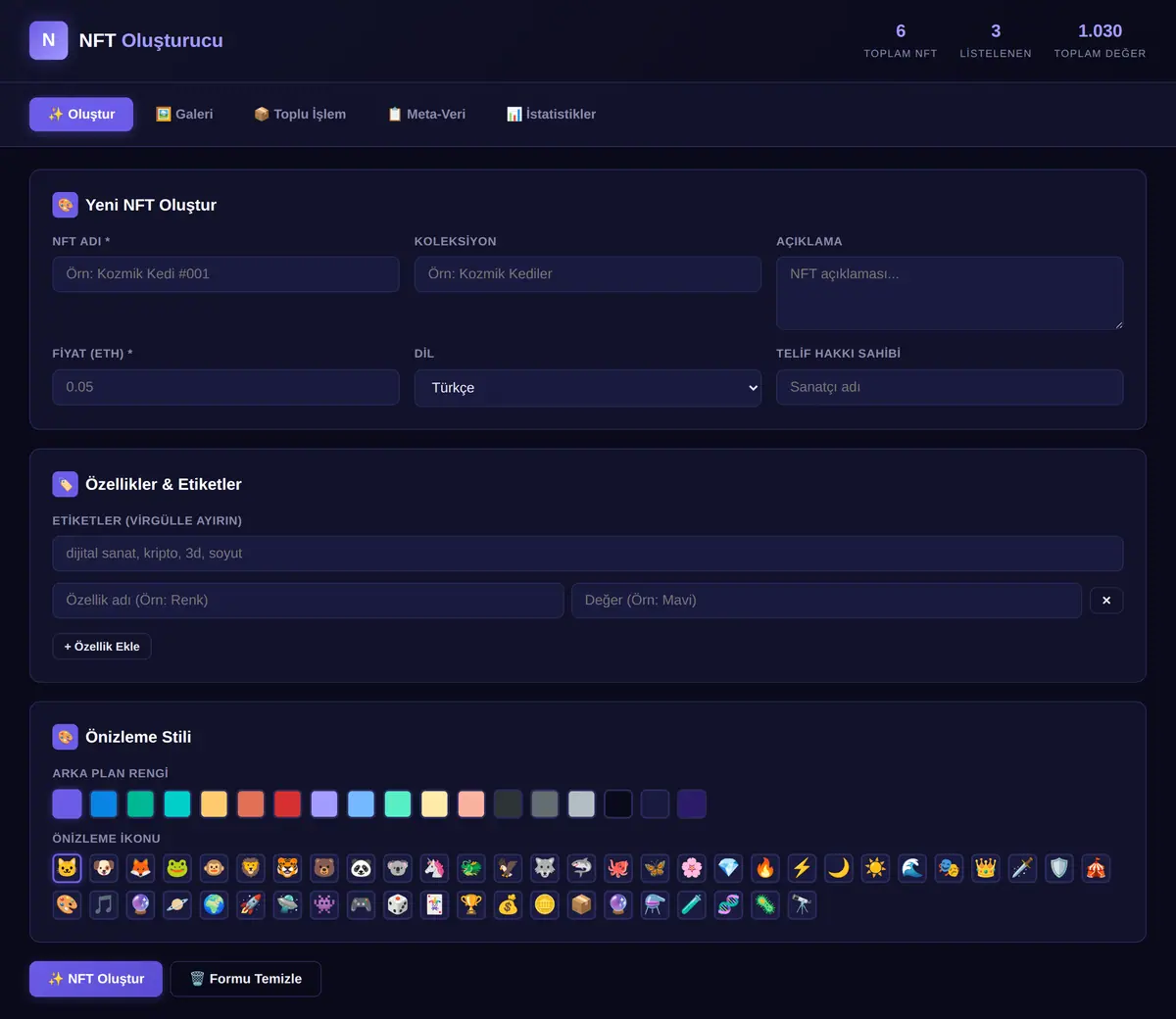
Task: Open the Dil language dropdown
Action: [x=588, y=388]
